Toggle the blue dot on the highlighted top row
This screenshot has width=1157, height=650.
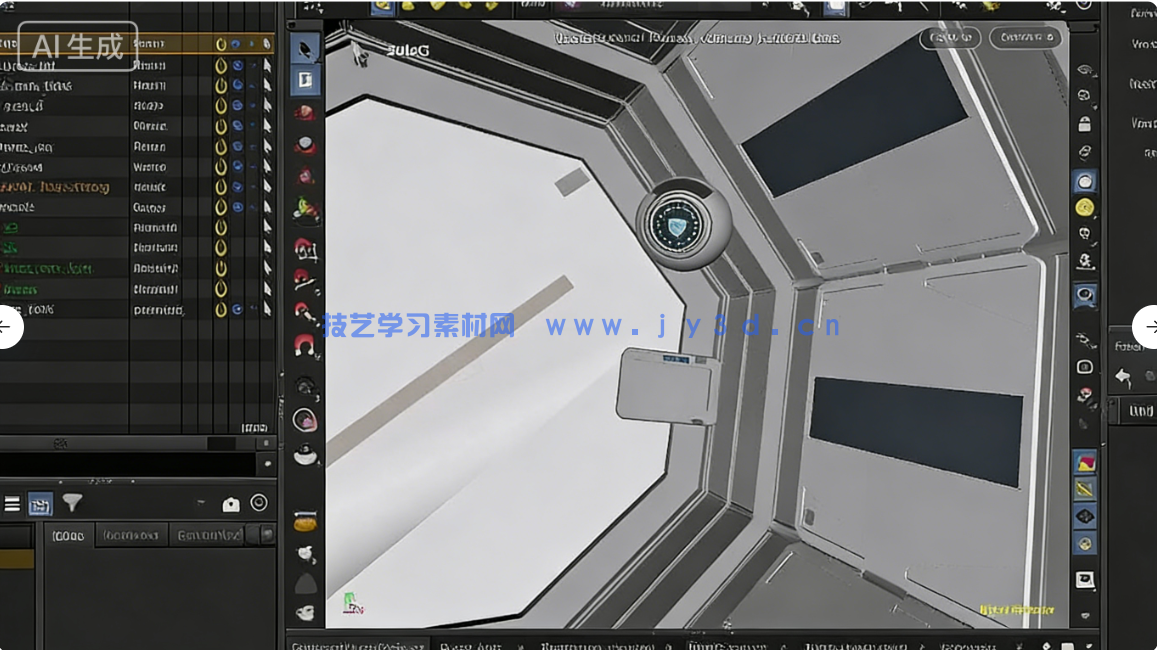[236, 44]
